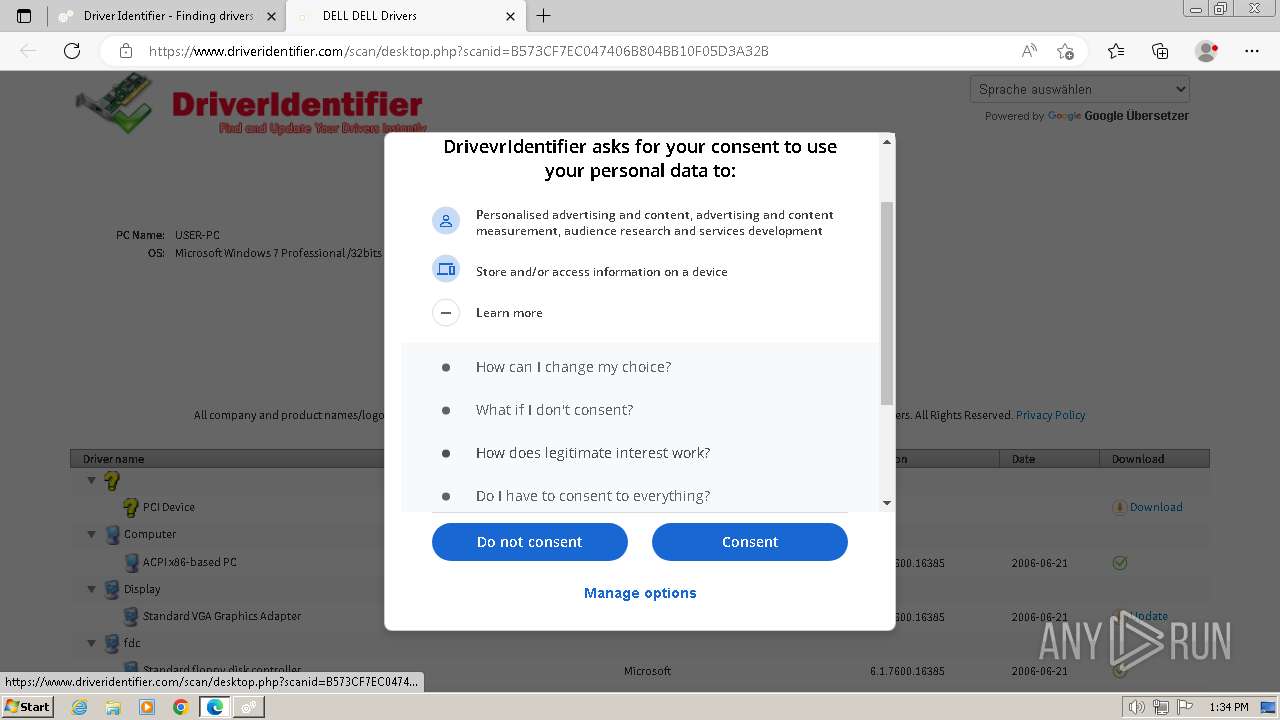Collapse the Computer tree category
The width and height of the screenshot is (1280, 720).
pyautogui.click(x=92, y=535)
